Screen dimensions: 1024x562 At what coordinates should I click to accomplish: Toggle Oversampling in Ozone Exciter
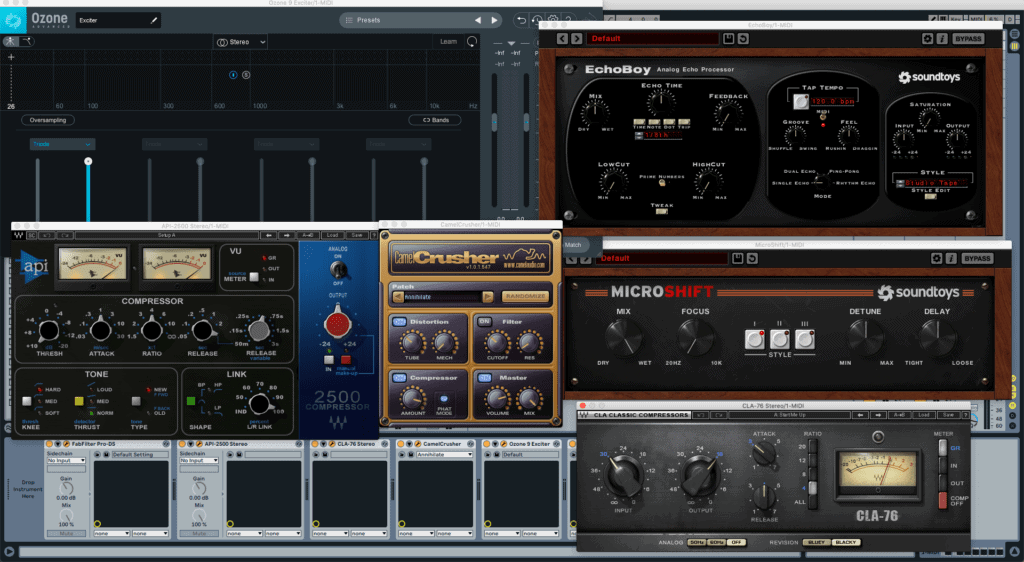(48, 120)
